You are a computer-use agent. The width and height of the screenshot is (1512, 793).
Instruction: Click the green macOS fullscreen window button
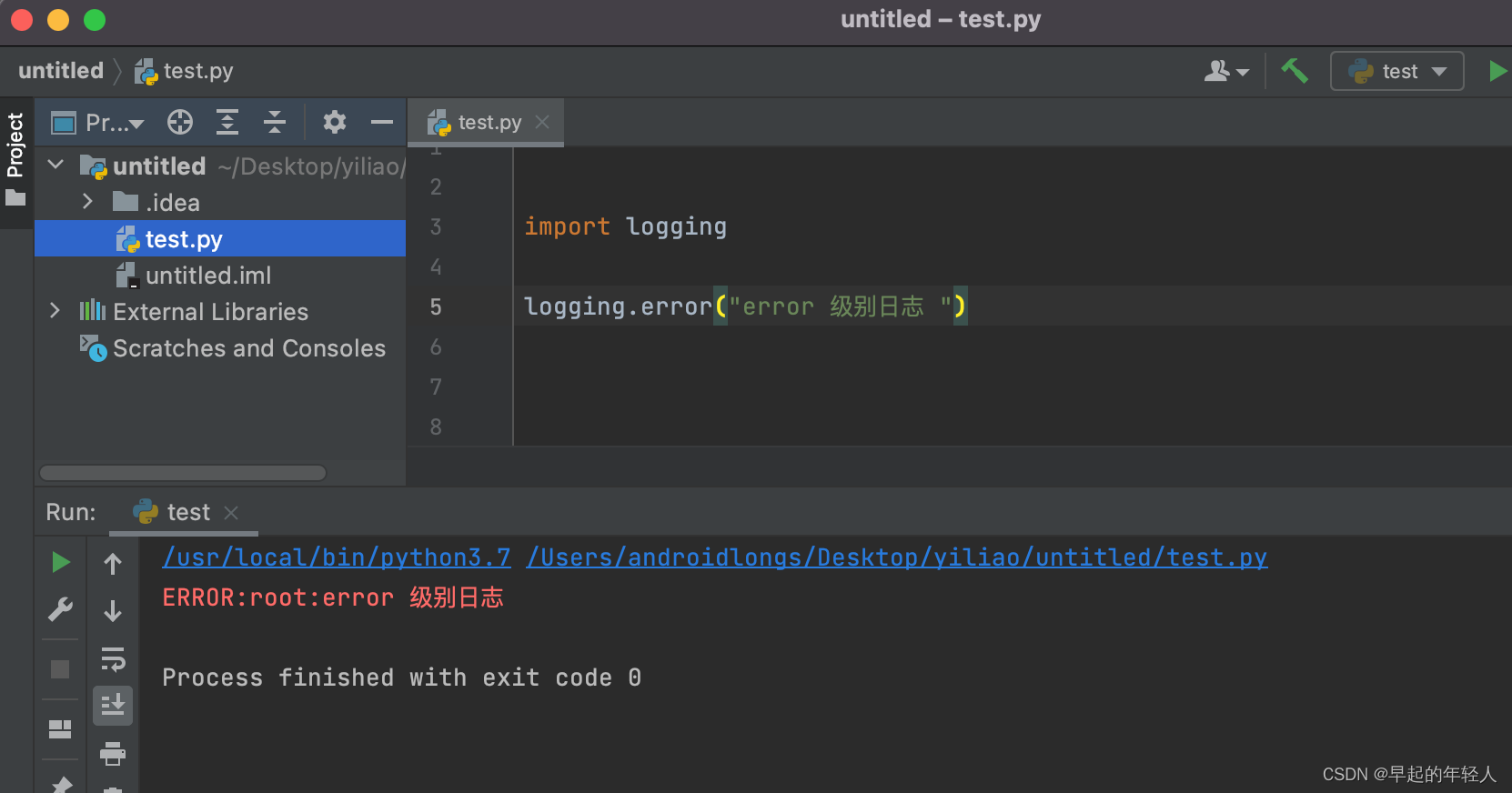[x=95, y=20]
